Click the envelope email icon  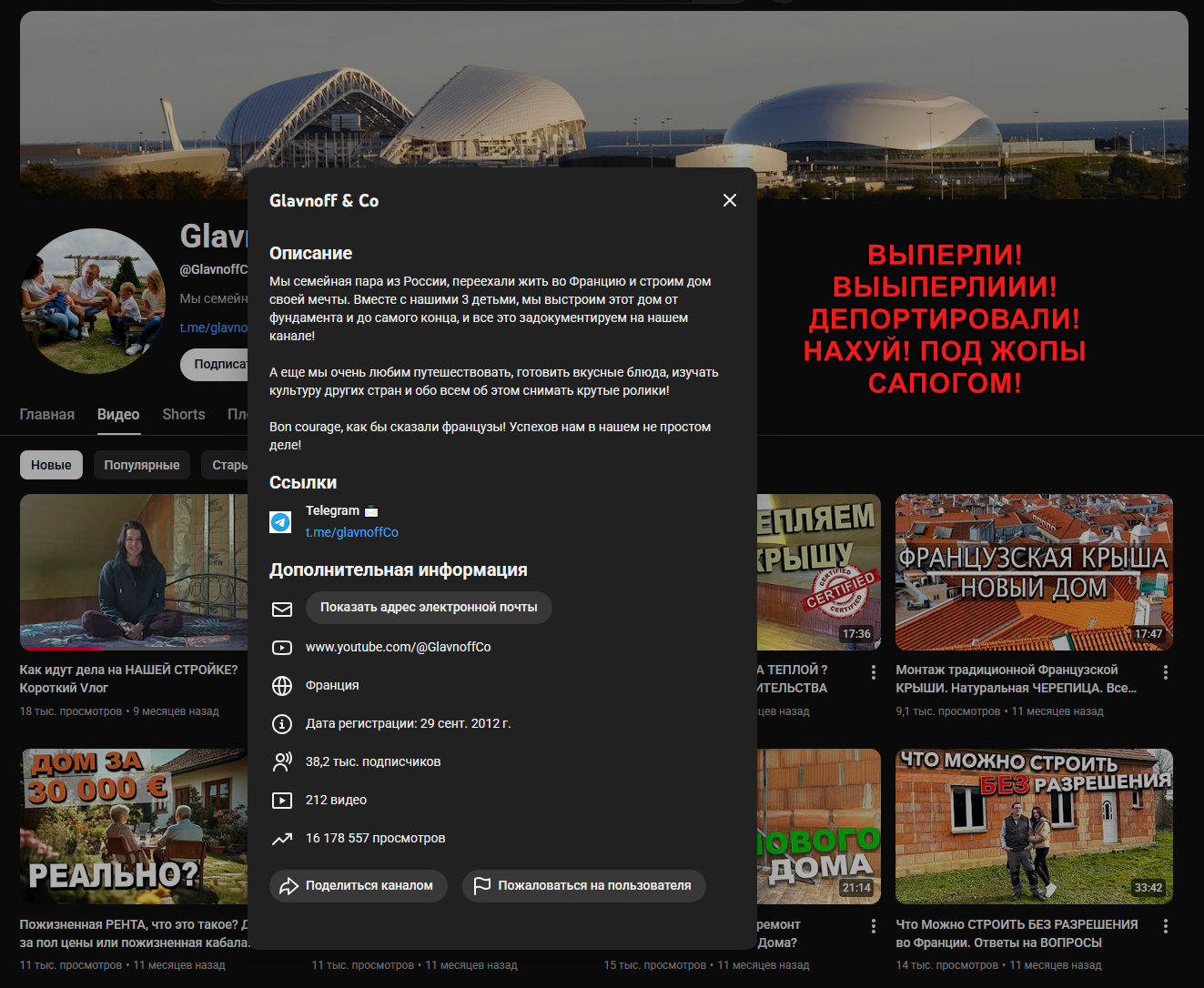pos(282,609)
